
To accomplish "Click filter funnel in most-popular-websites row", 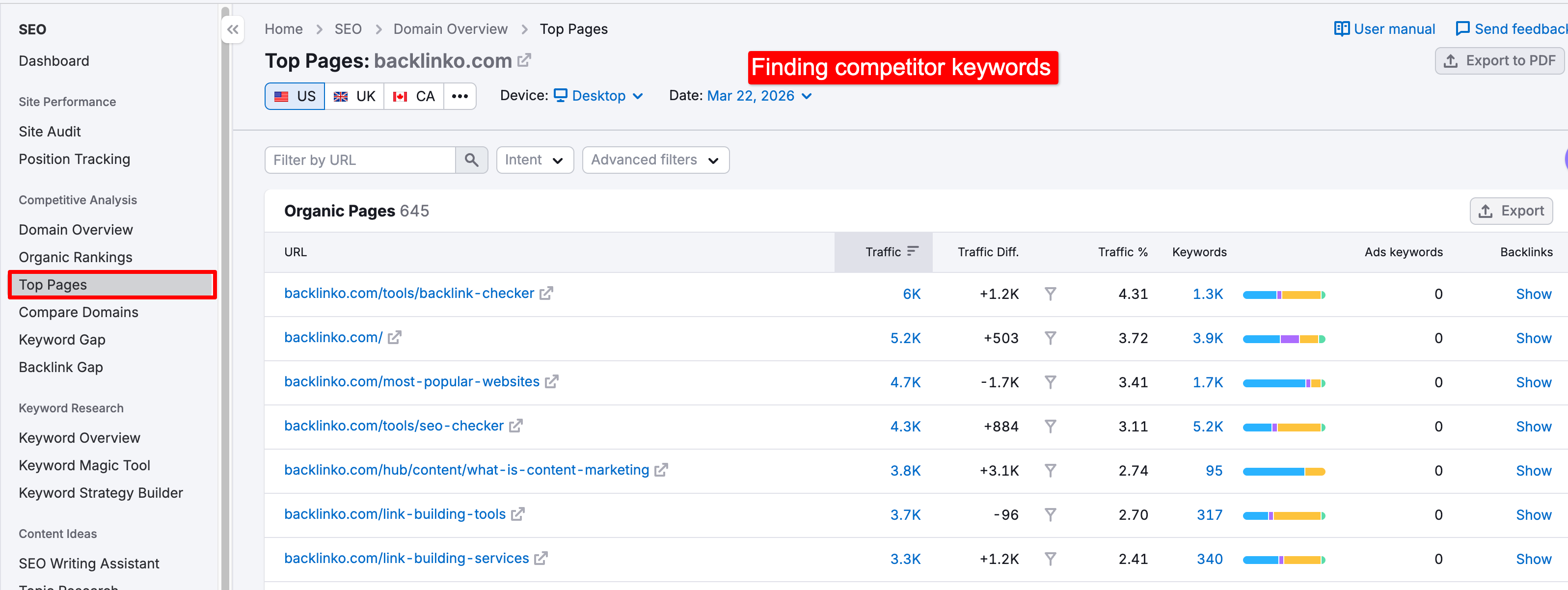I will coord(1050,382).
